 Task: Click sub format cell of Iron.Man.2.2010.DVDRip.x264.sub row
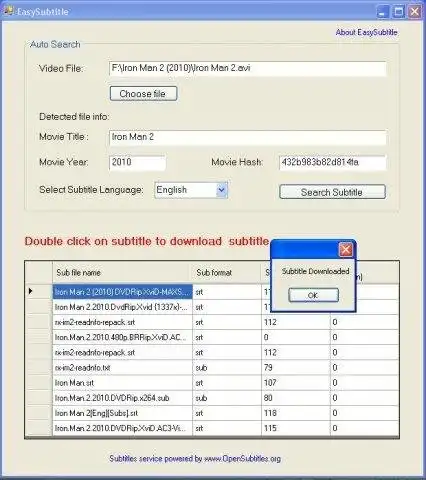227,398
